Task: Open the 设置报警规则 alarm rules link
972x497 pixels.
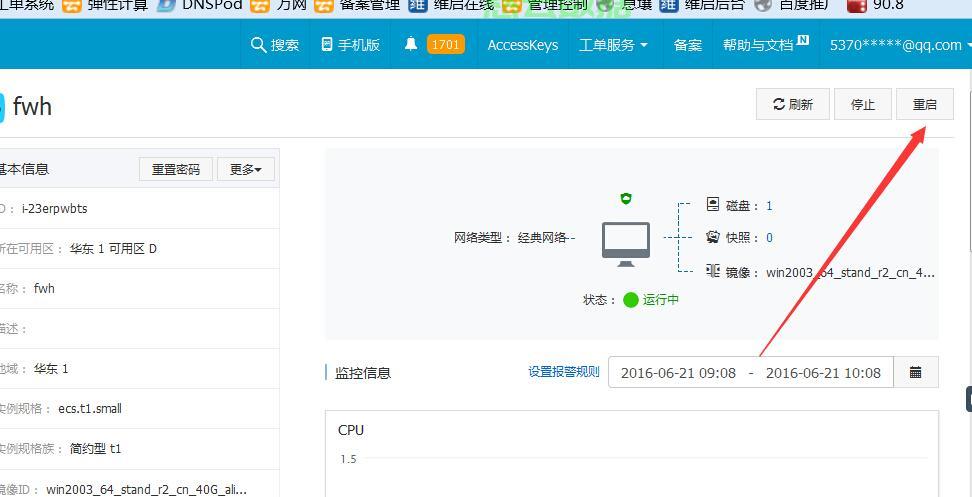Action: pyautogui.click(x=564, y=372)
